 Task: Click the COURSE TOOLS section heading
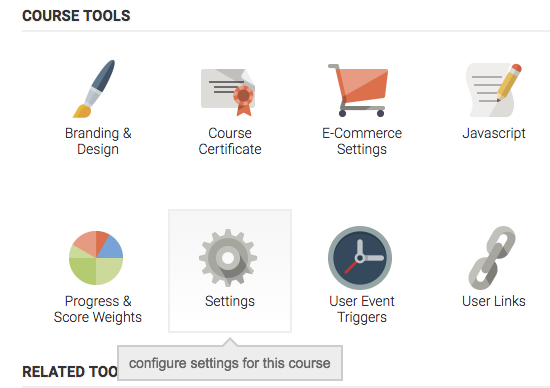[x=76, y=16]
